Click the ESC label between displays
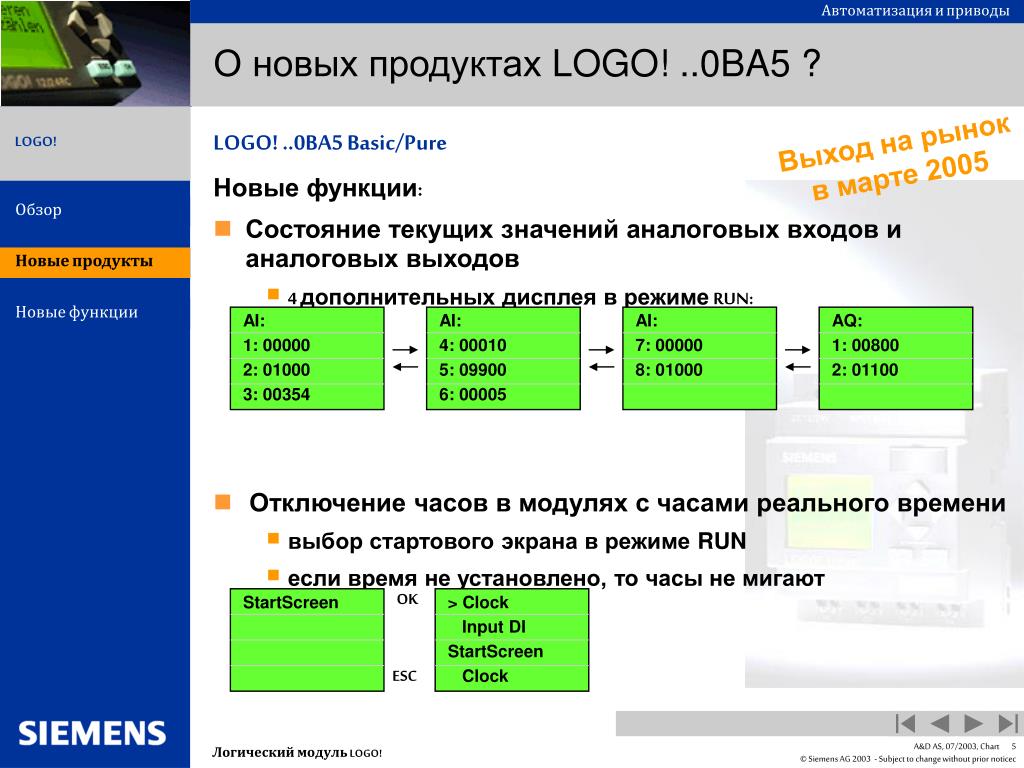The width and height of the screenshot is (1024, 768). [x=404, y=676]
